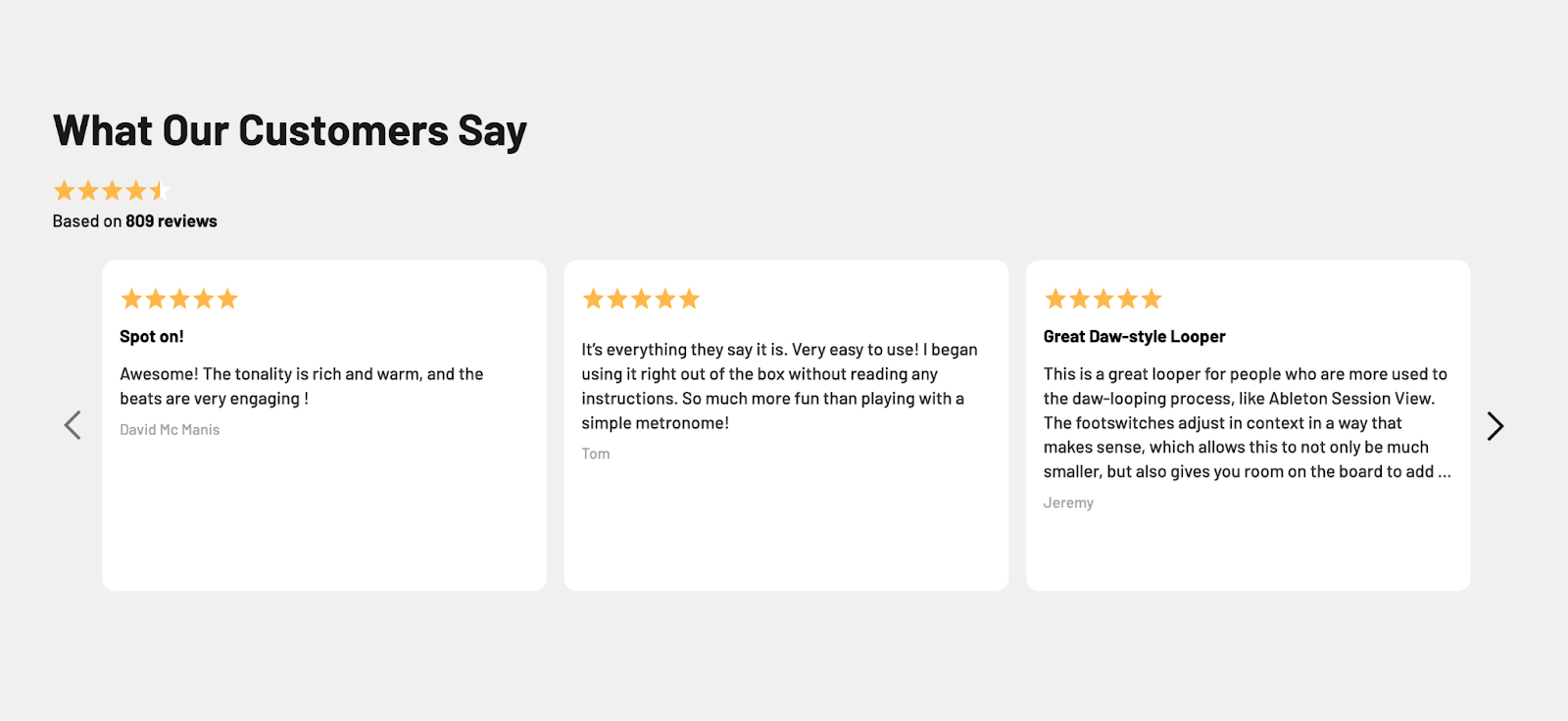Click the half star in overall rating
The width and height of the screenshot is (1568, 721).
point(159,190)
